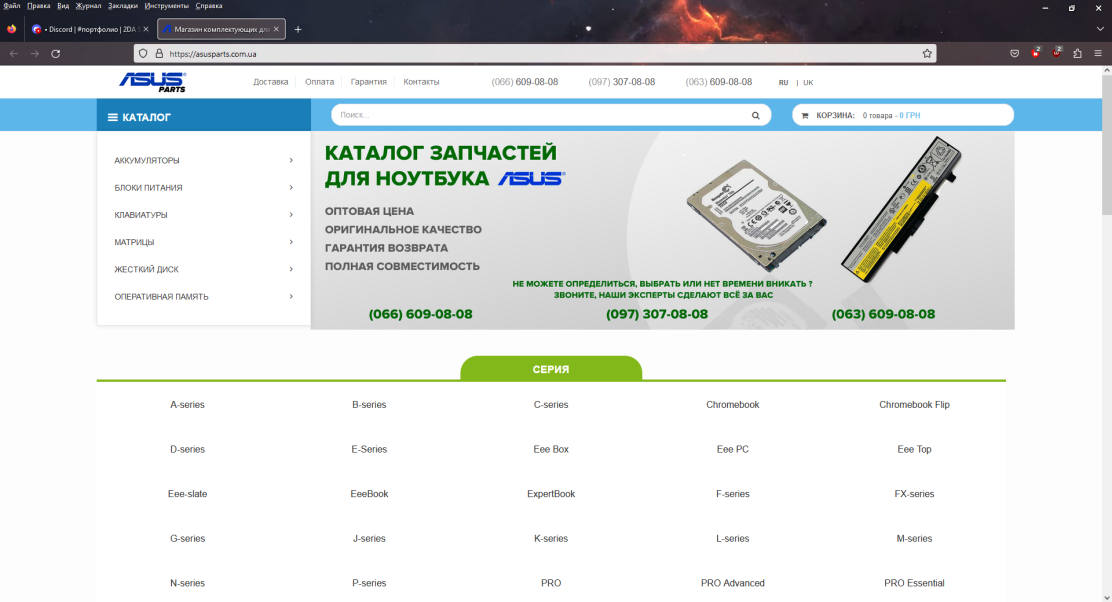Open the Firefox hamburger application menu
The width and height of the screenshot is (1112, 602).
pyautogui.click(x=1098, y=54)
